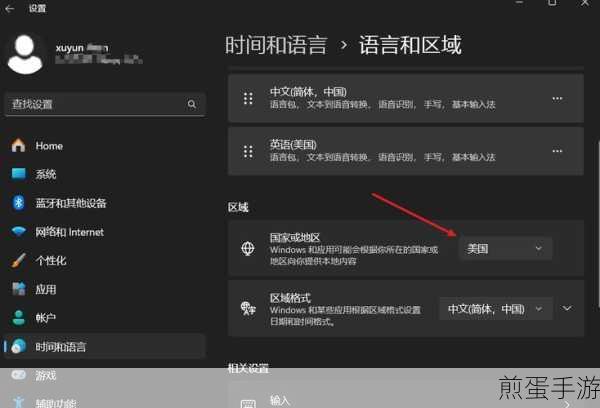
Task: Click the 应用 apps icon
Action: [18, 289]
